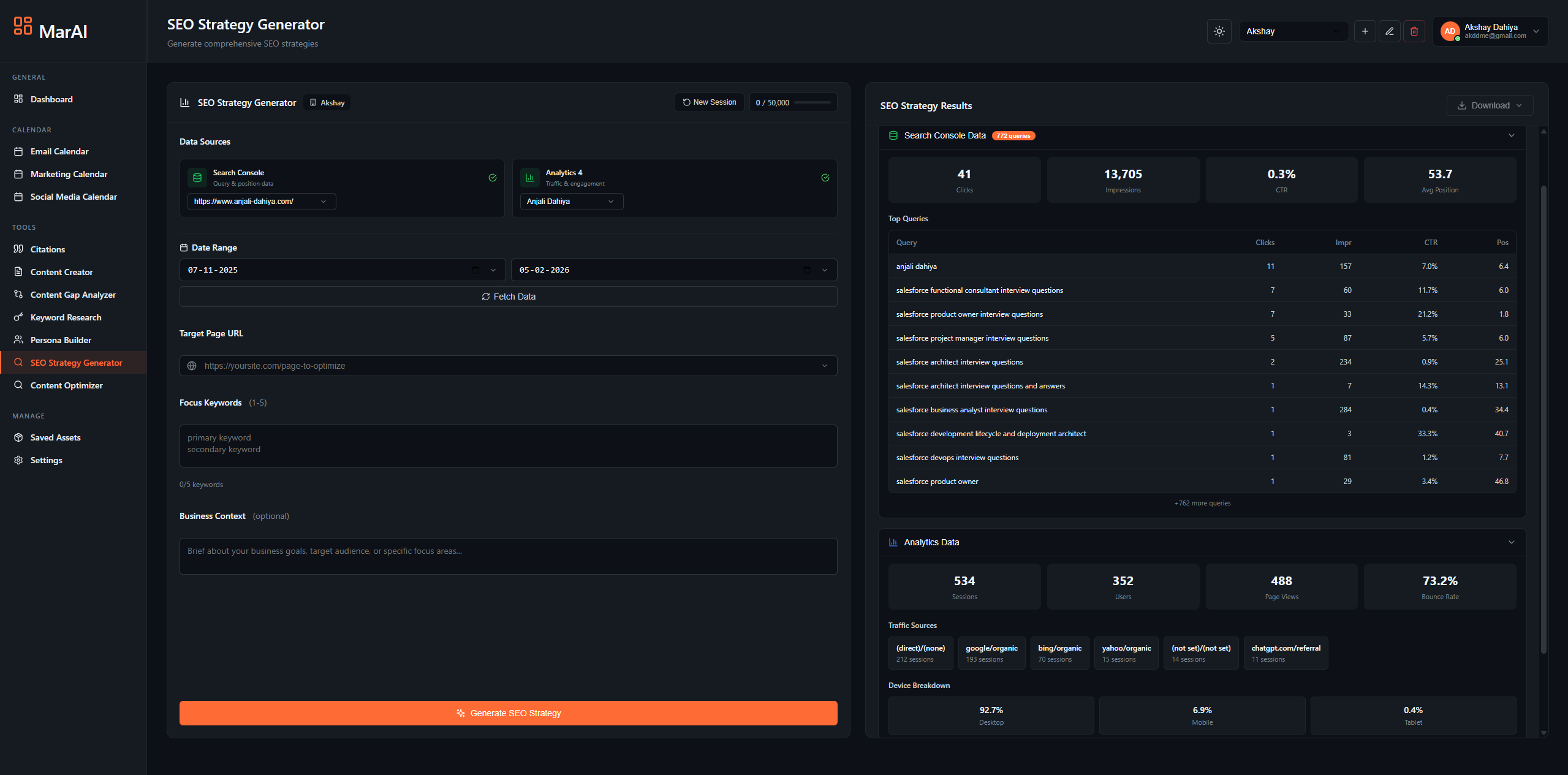Open the Keyword Research tool

[x=66, y=317]
